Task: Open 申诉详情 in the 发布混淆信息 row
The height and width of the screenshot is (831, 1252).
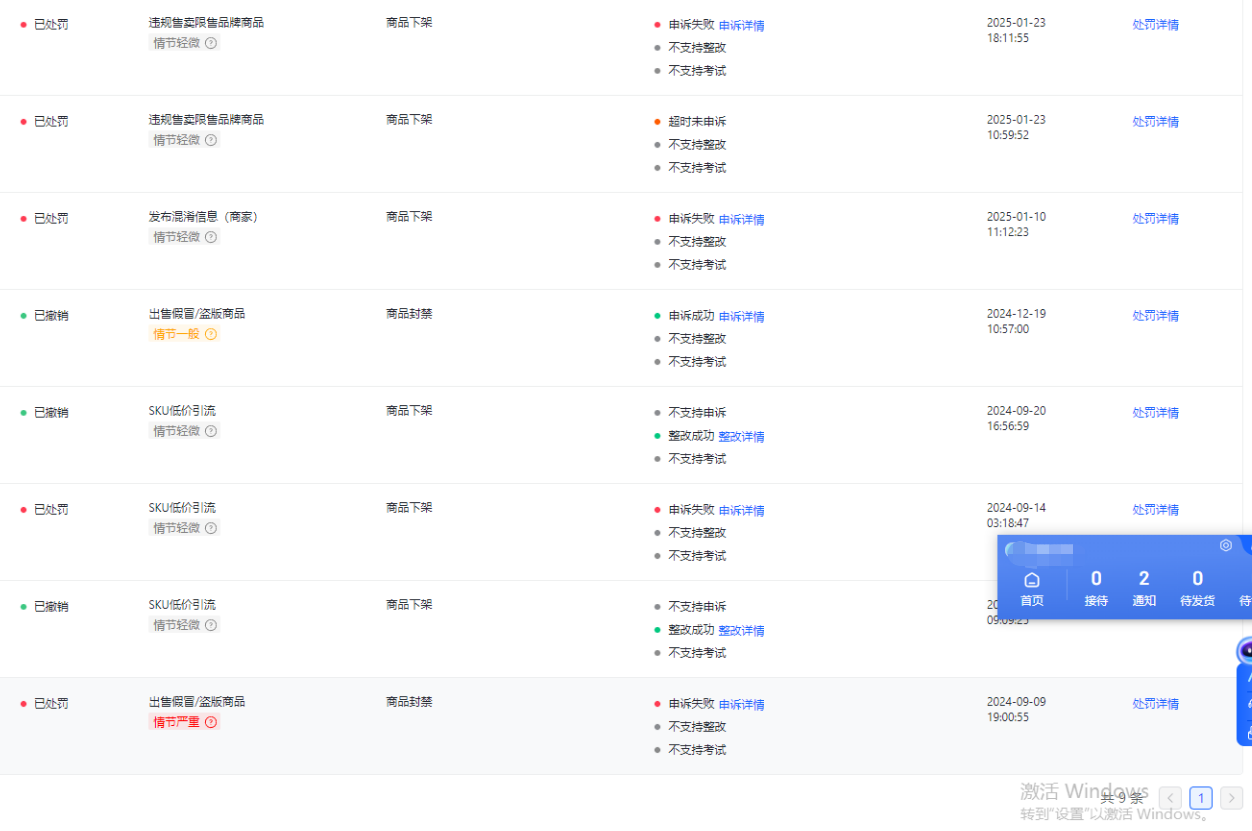Action: 741,220
